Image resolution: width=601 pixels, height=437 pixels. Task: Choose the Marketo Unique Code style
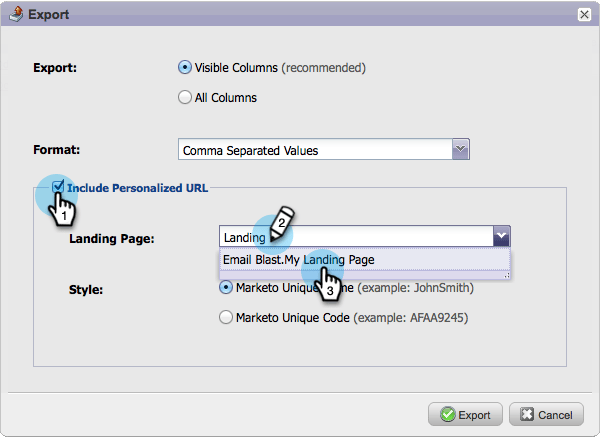(x=226, y=318)
